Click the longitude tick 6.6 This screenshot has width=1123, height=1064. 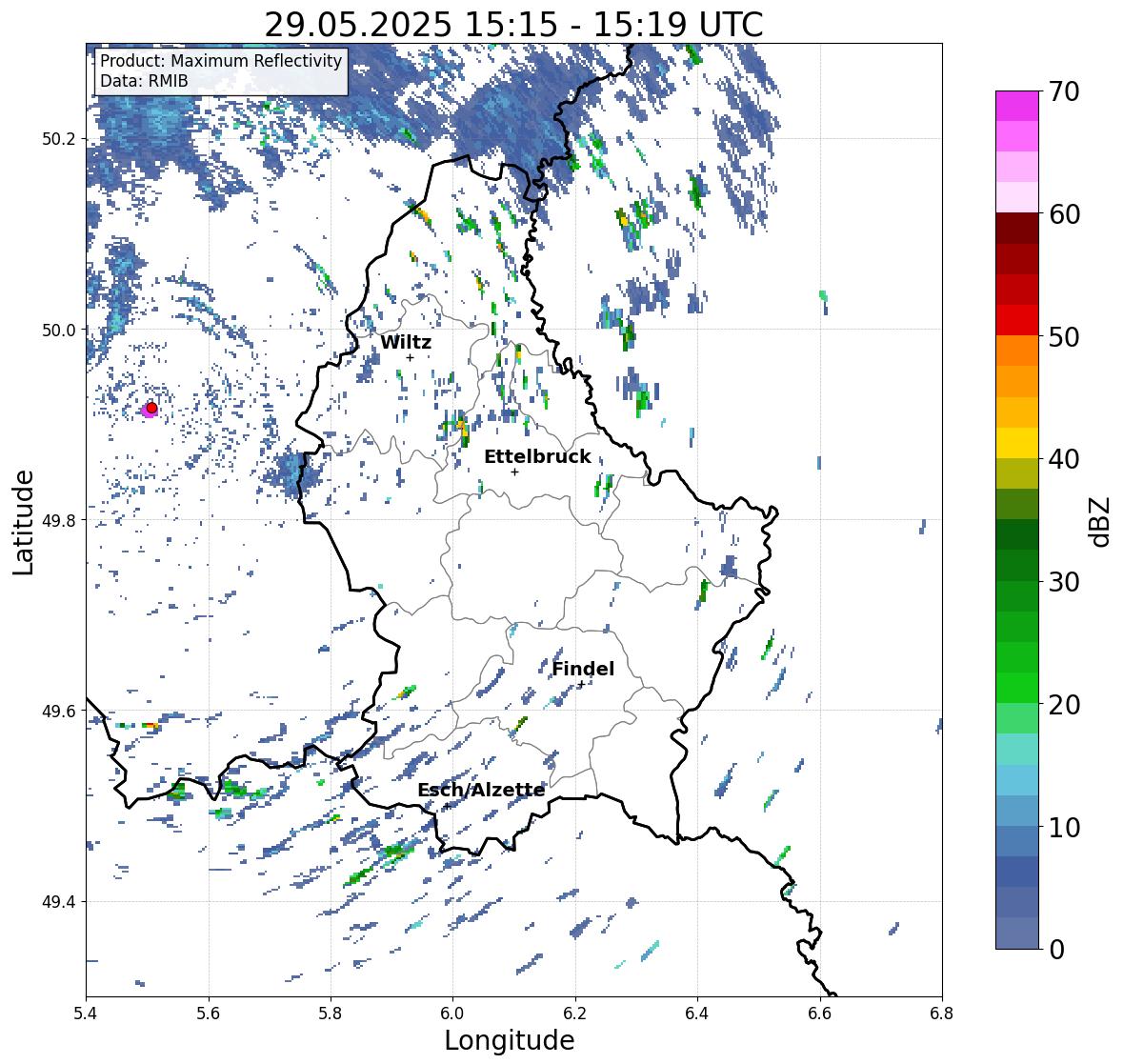click(820, 1013)
